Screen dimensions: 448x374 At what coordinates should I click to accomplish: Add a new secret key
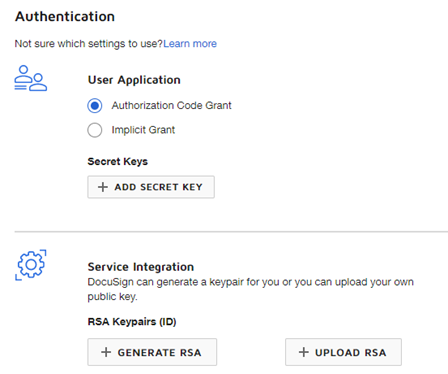tap(151, 187)
